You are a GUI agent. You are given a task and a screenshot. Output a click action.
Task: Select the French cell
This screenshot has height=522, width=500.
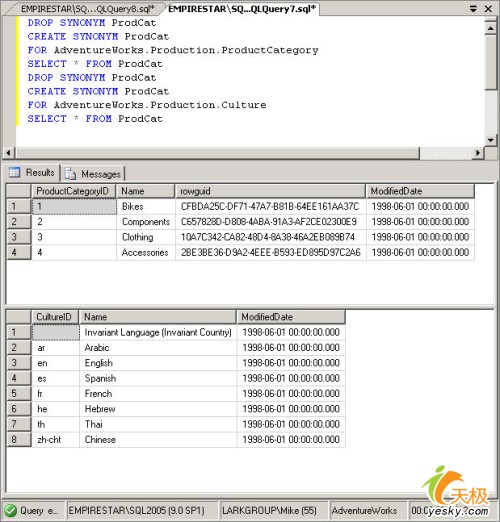point(158,394)
